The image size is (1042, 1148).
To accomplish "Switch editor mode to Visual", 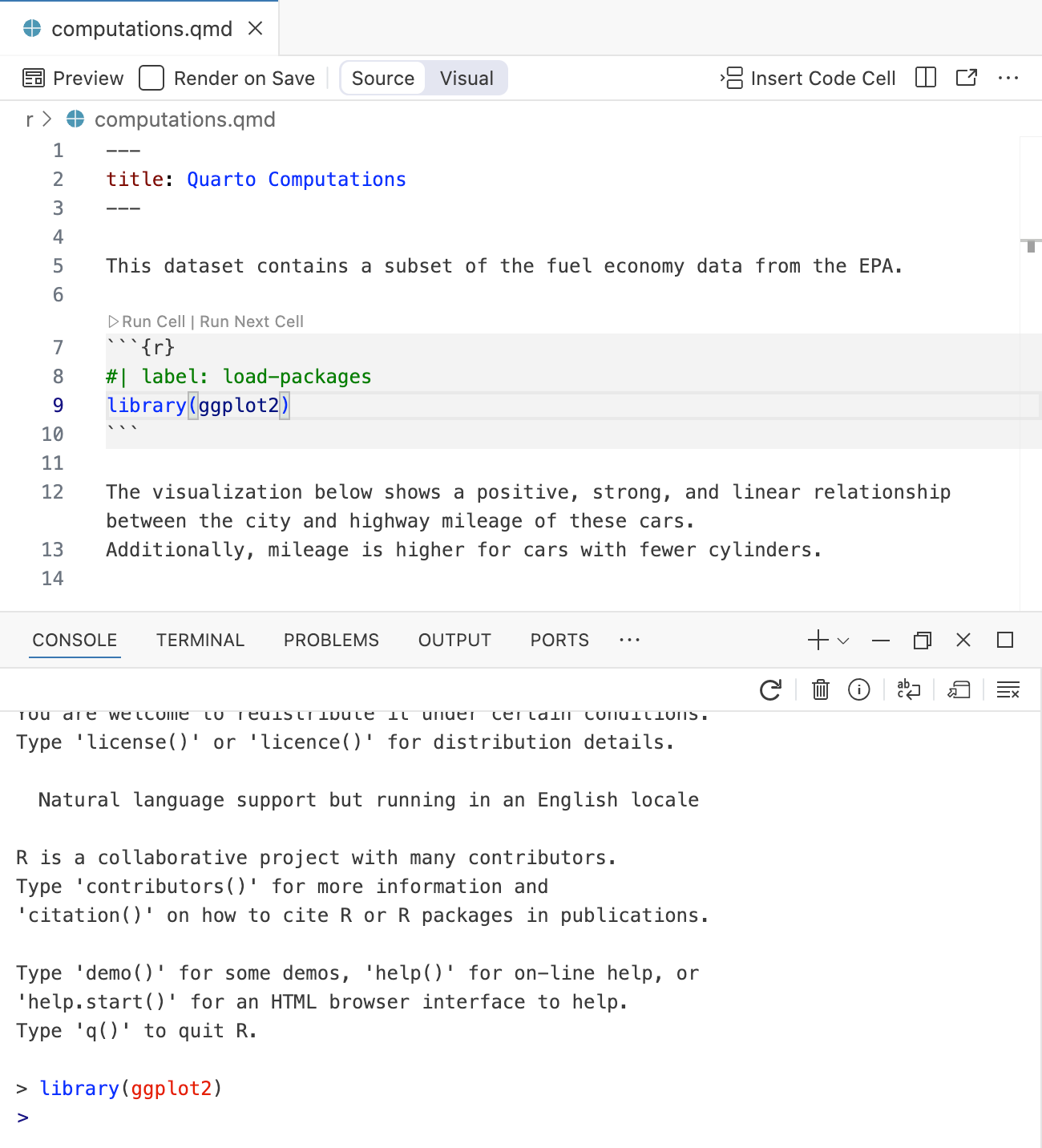I will pyautogui.click(x=466, y=78).
